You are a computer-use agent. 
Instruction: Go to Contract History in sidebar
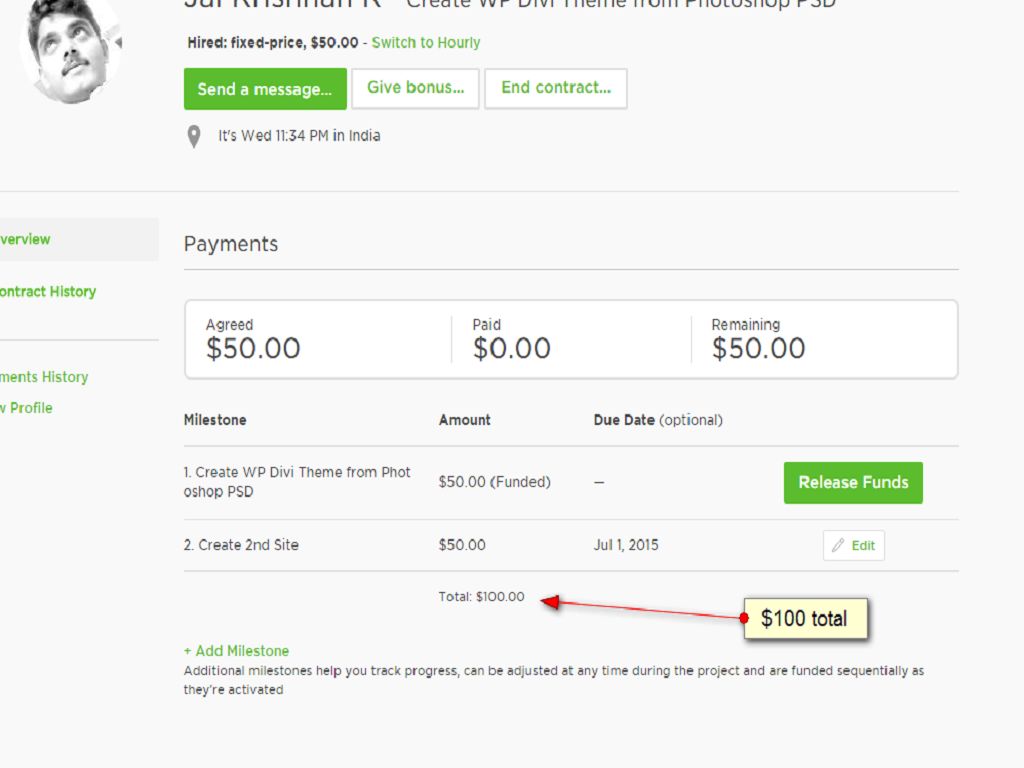[x=48, y=292]
